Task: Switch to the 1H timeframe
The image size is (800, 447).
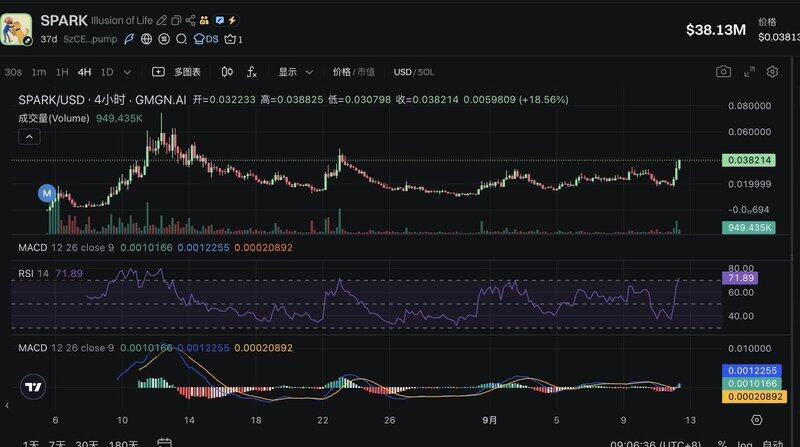Action: [62, 72]
